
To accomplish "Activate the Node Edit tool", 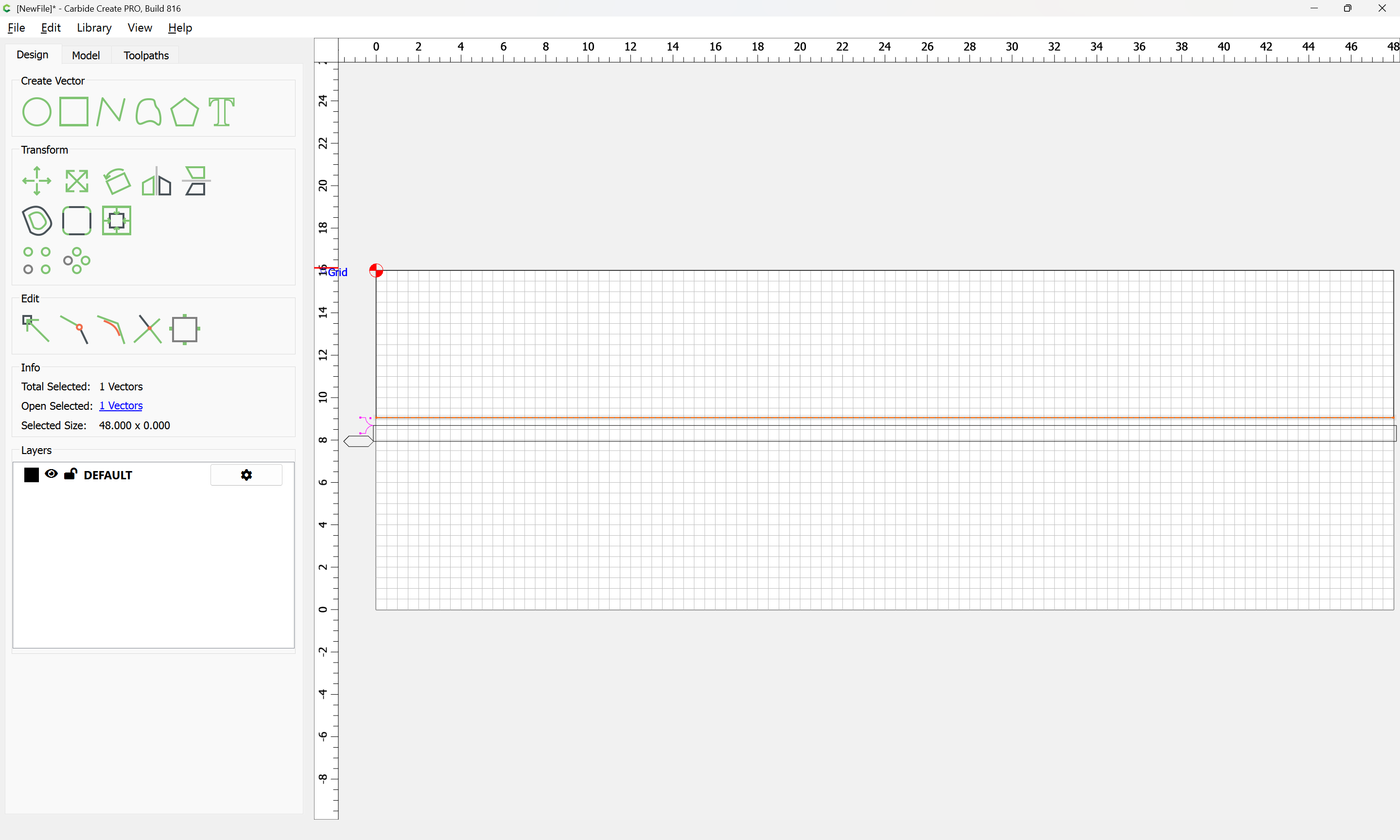I will click(35, 329).
